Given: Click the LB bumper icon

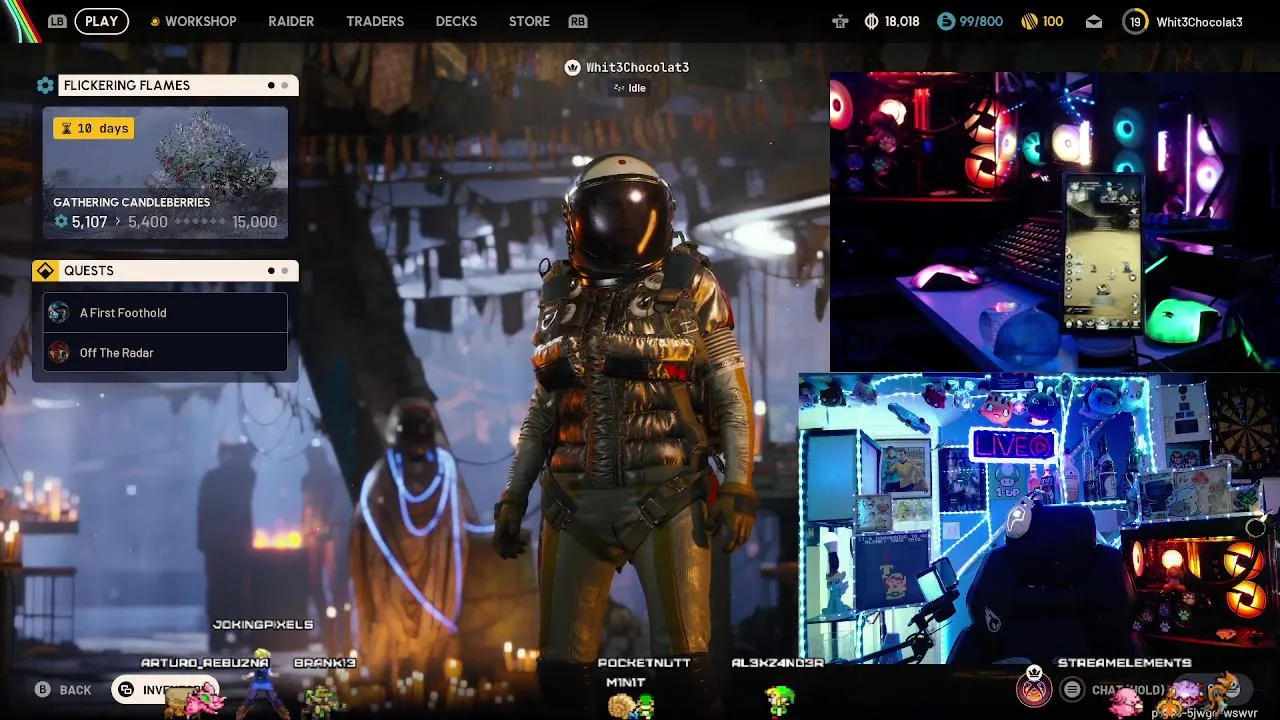Looking at the screenshot, I should (57, 21).
